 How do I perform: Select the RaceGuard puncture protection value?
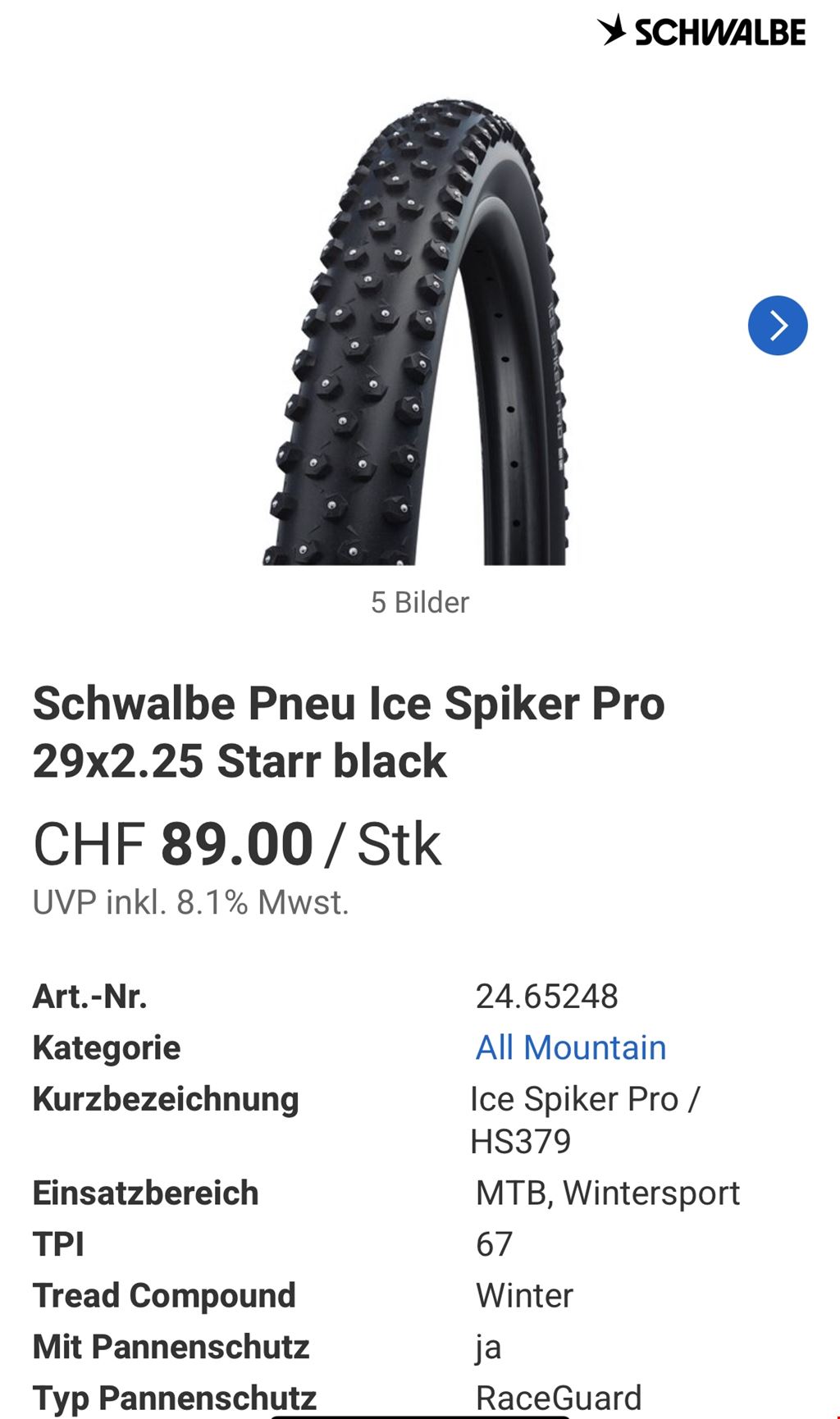pos(558,1397)
